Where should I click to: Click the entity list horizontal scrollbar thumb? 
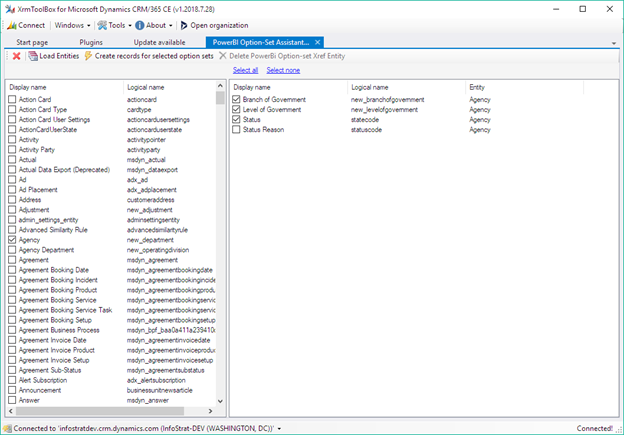pyautogui.click(x=100, y=411)
